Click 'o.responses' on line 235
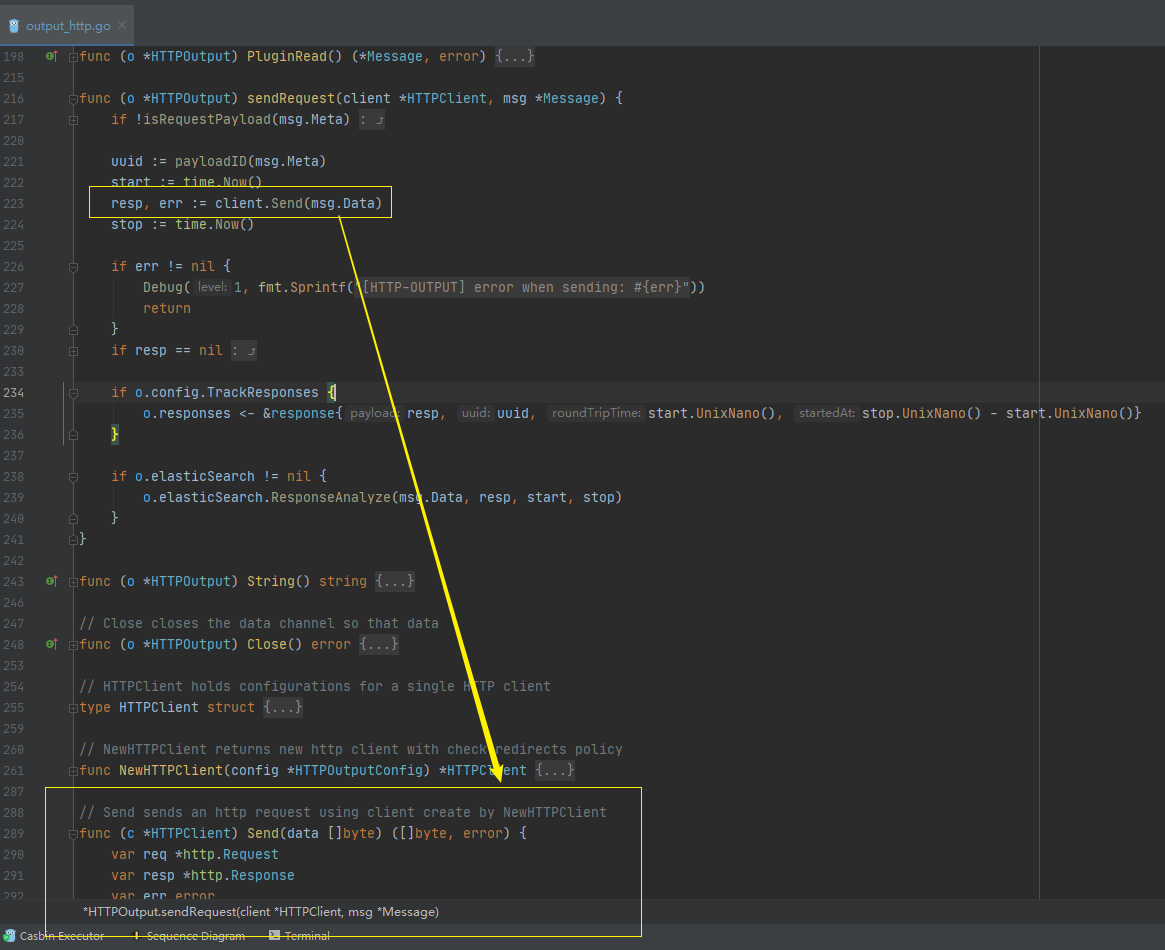 click(186, 413)
